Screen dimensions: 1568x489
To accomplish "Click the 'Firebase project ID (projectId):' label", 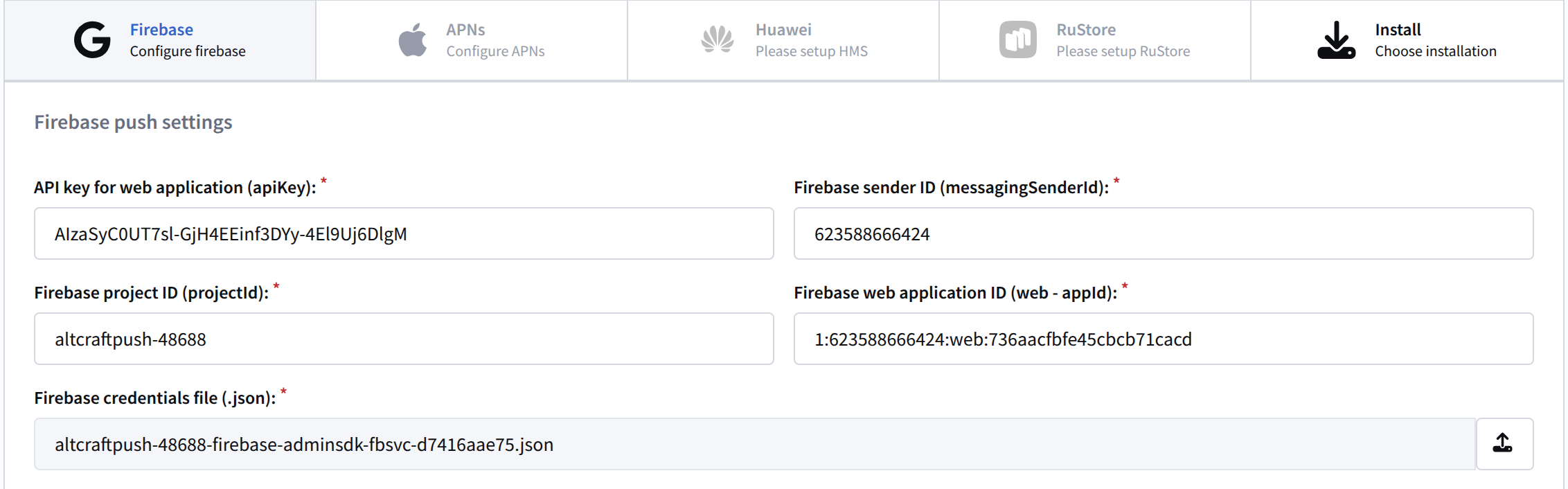I will (x=152, y=293).
